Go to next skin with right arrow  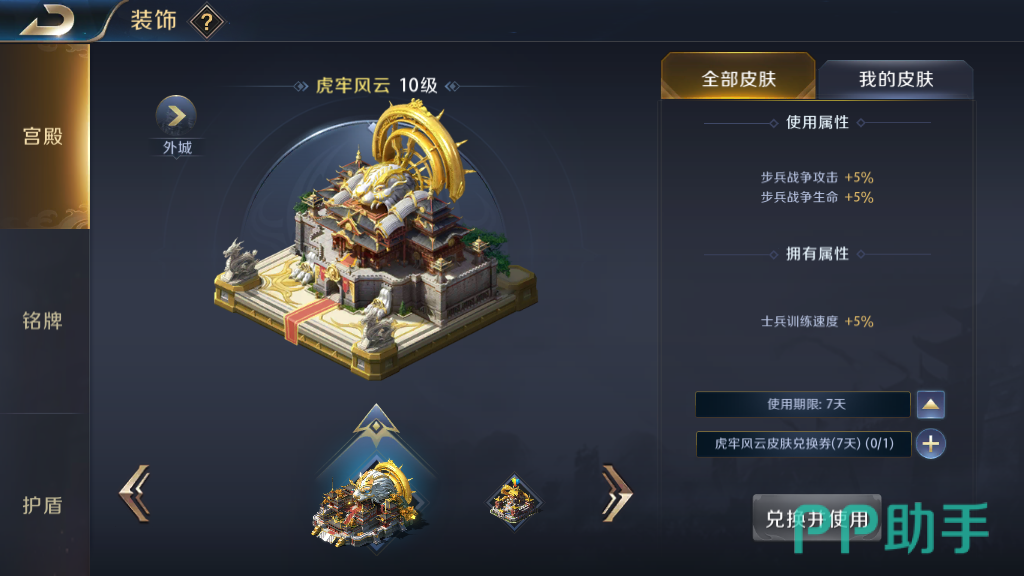(617, 493)
